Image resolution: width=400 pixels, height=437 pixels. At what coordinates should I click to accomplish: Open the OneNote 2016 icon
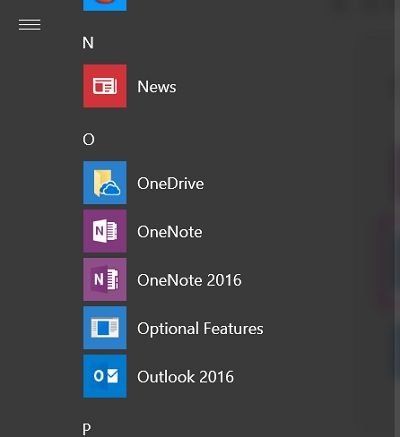click(x=105, y=279)
